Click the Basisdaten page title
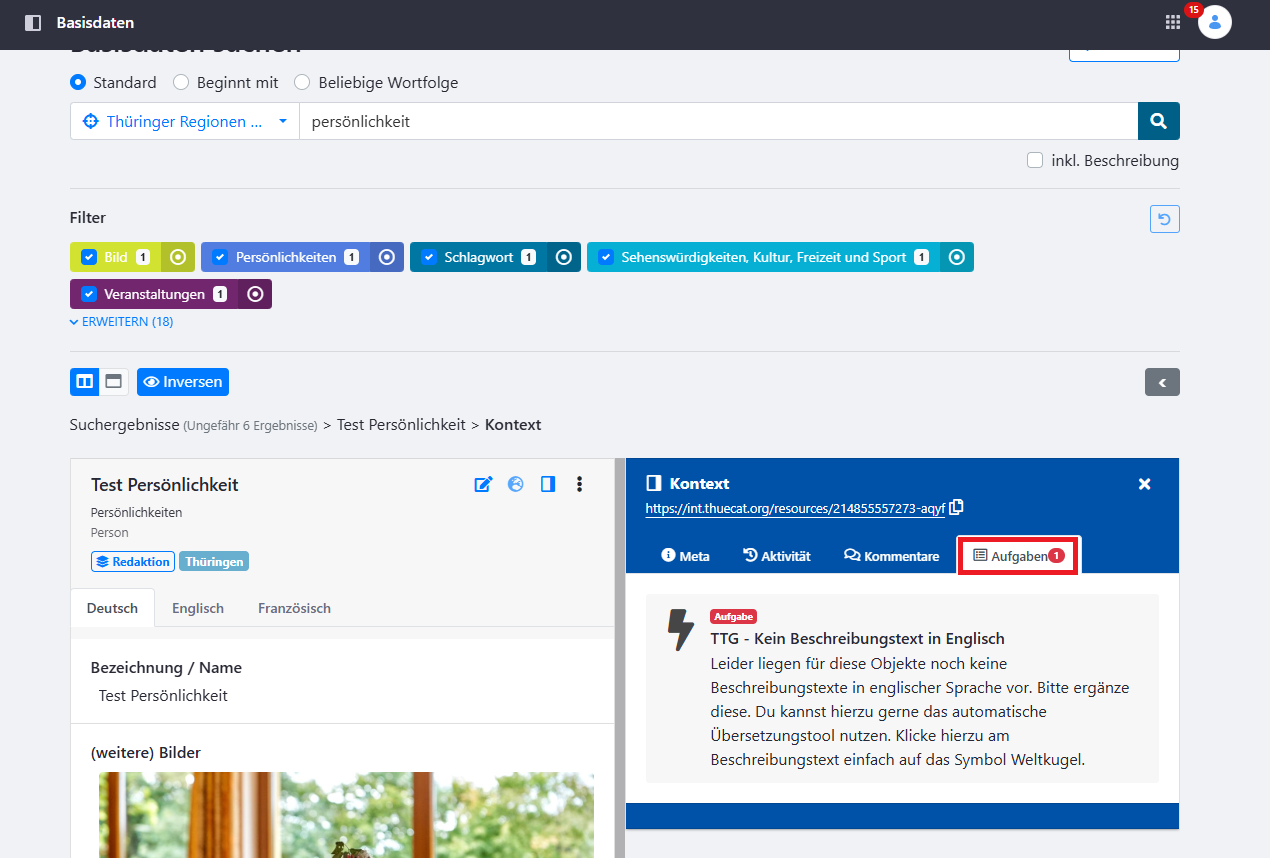 pyautogui.click(x=95, y=22)
